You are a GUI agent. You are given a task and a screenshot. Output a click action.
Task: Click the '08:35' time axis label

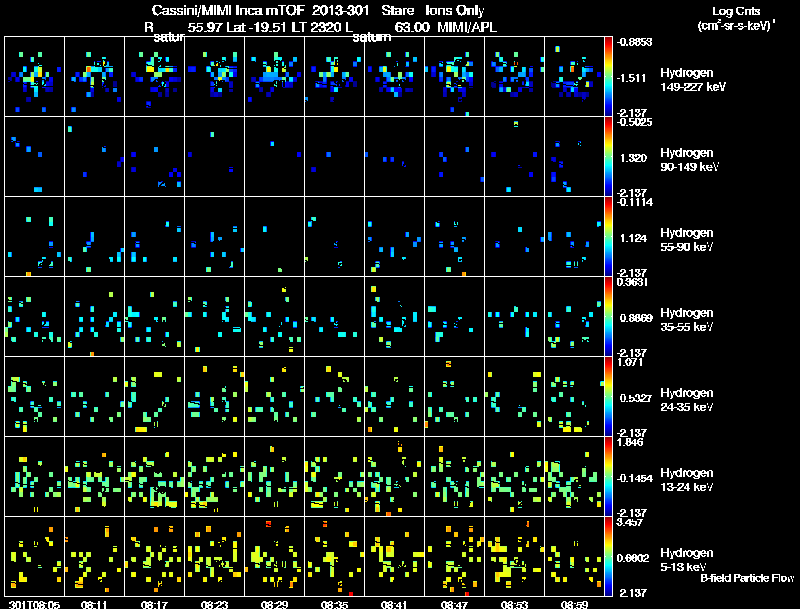334,604
